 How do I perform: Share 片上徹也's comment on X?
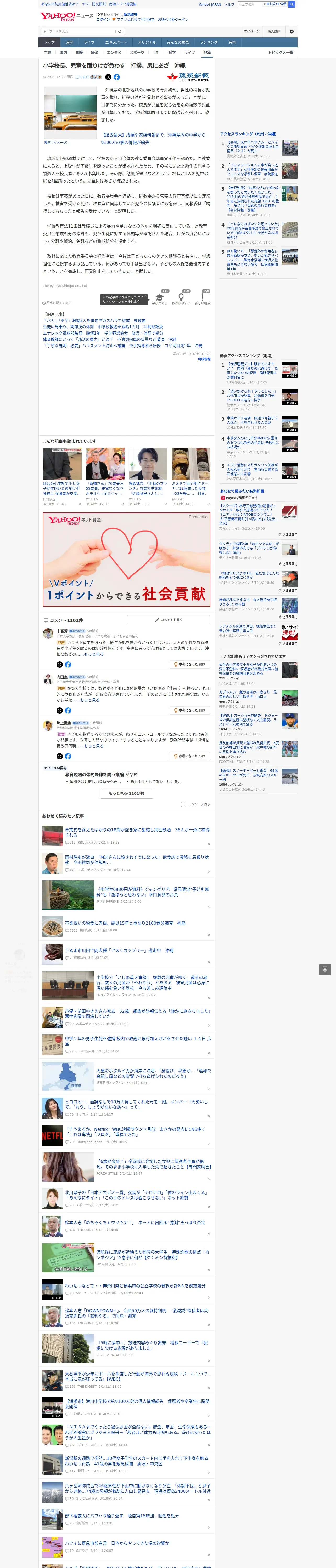coord(60,756)
